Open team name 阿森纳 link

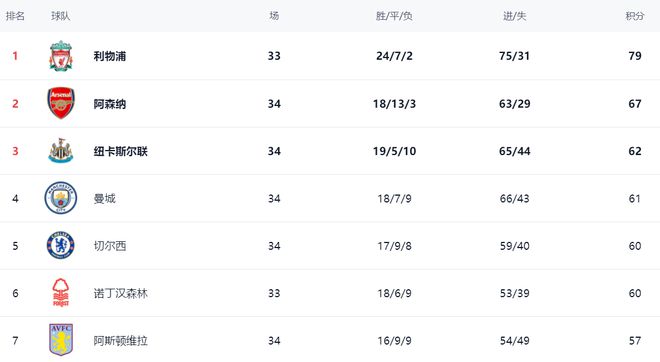(110, 104)
